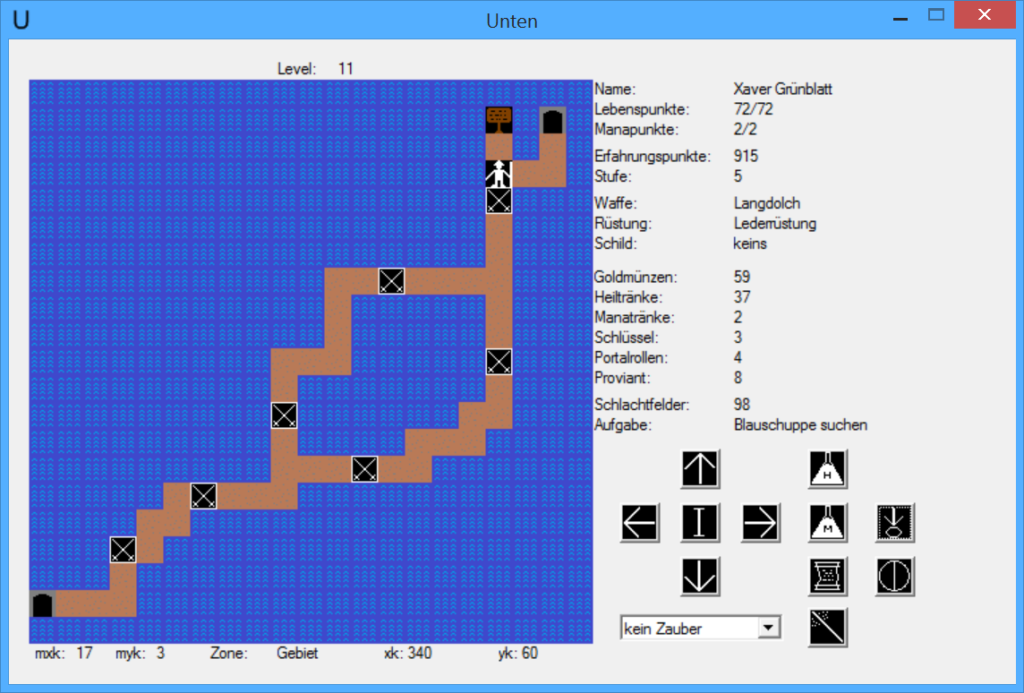Click the dark cave entrance at bottom left
Viewport: 1024px width, 693px height.
(x=41, y=605)
